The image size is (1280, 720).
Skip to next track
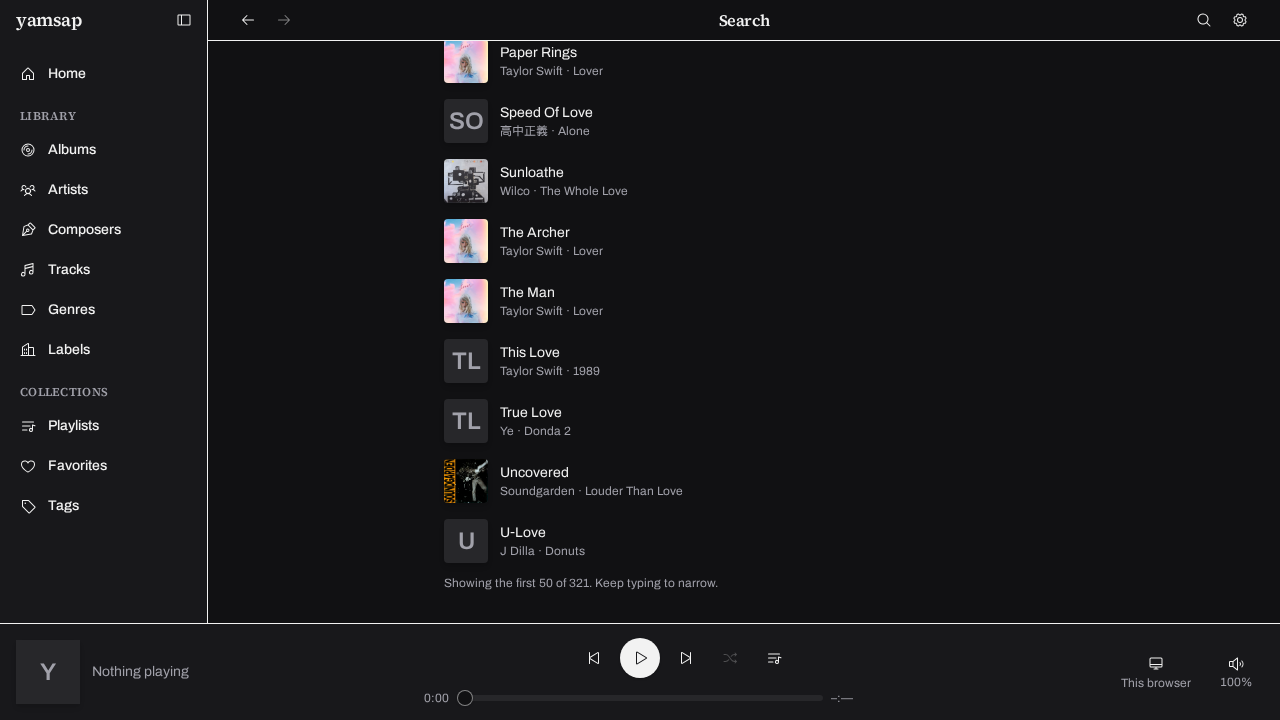686,658
